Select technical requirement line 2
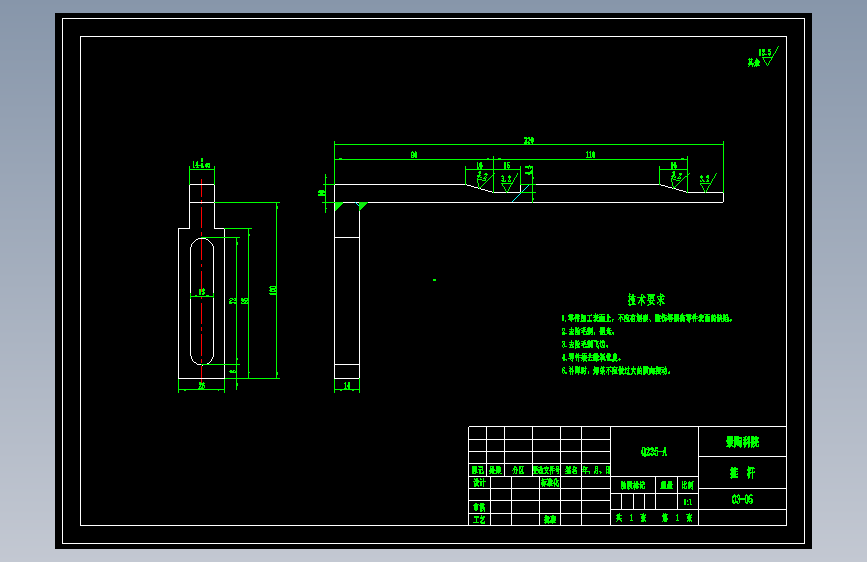This screenshot has height=562, width=867. click(x=588, y=331)
